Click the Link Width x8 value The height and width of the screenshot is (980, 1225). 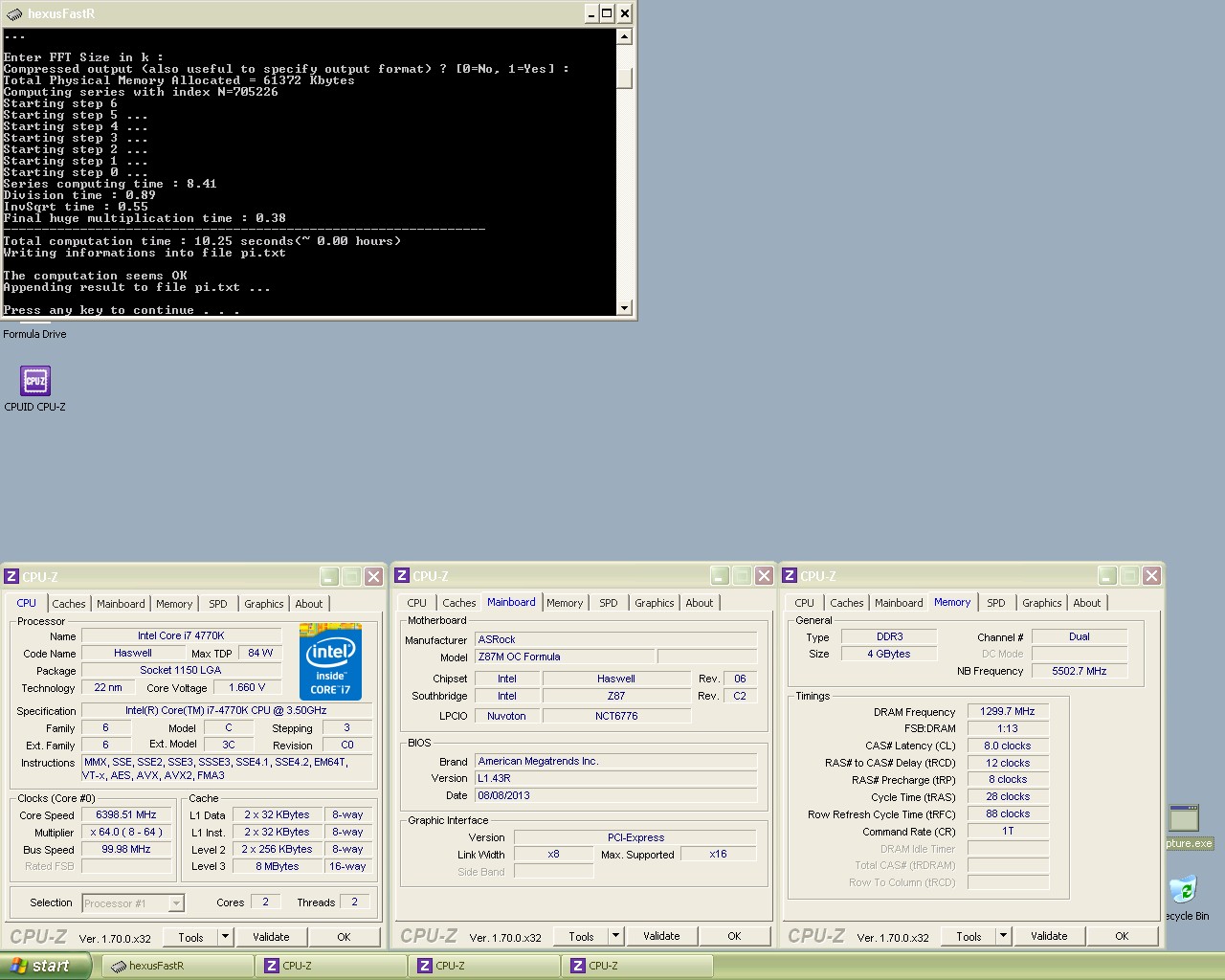click(553, 854)
